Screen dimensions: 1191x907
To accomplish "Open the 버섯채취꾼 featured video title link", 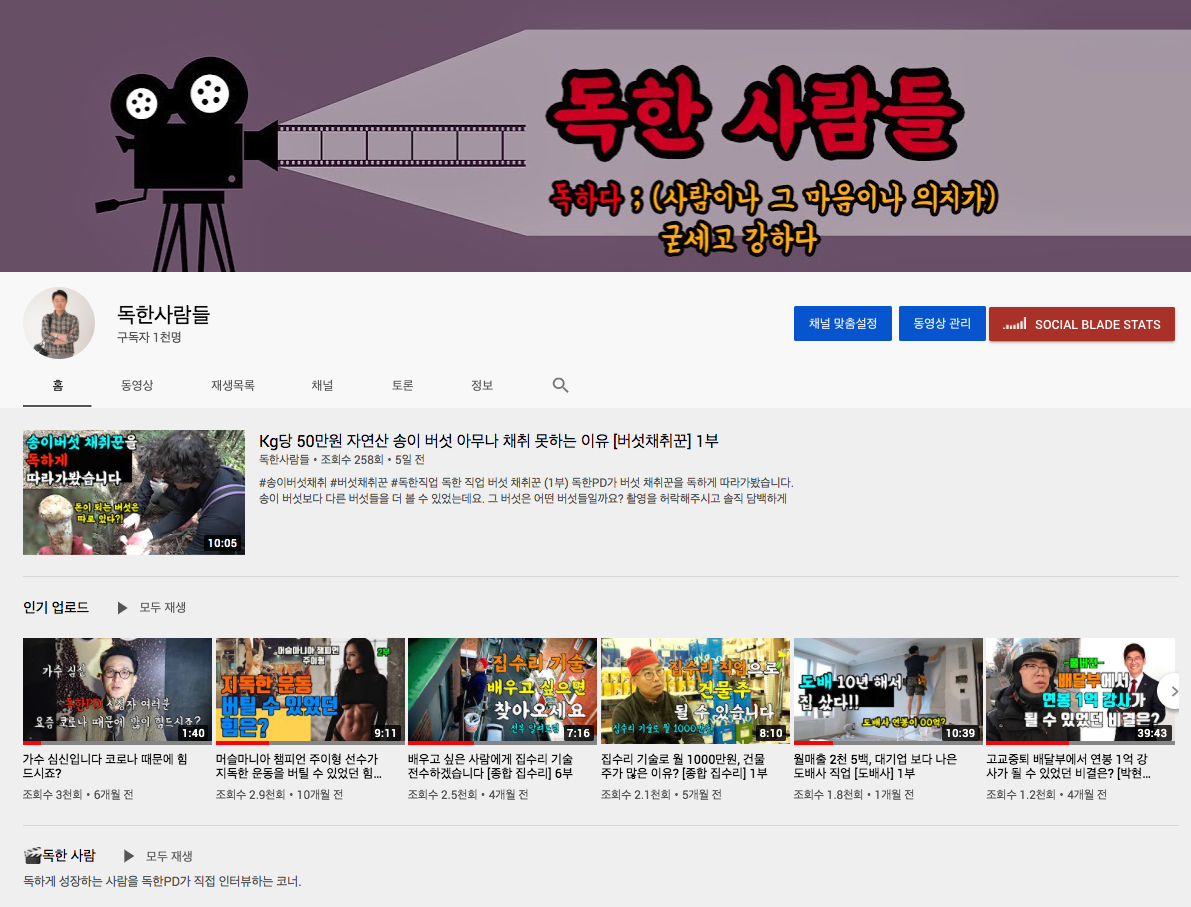I will tap(487, 440).
